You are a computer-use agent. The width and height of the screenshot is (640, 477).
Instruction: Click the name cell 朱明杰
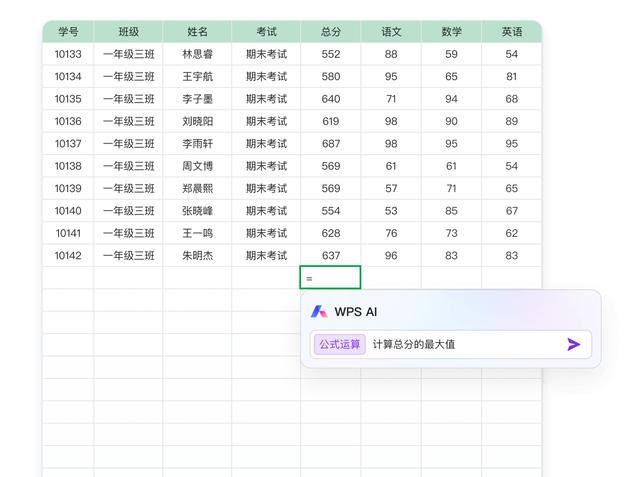197,256
